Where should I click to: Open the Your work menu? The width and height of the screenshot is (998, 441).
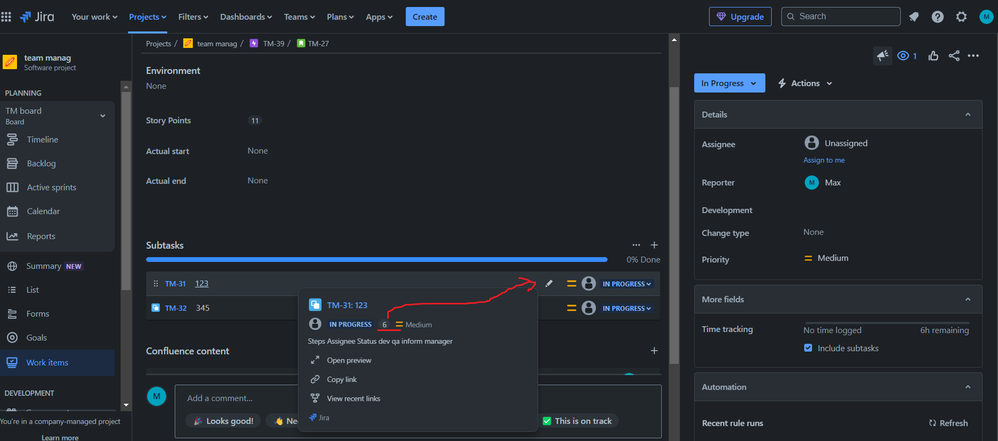(94, 17)
